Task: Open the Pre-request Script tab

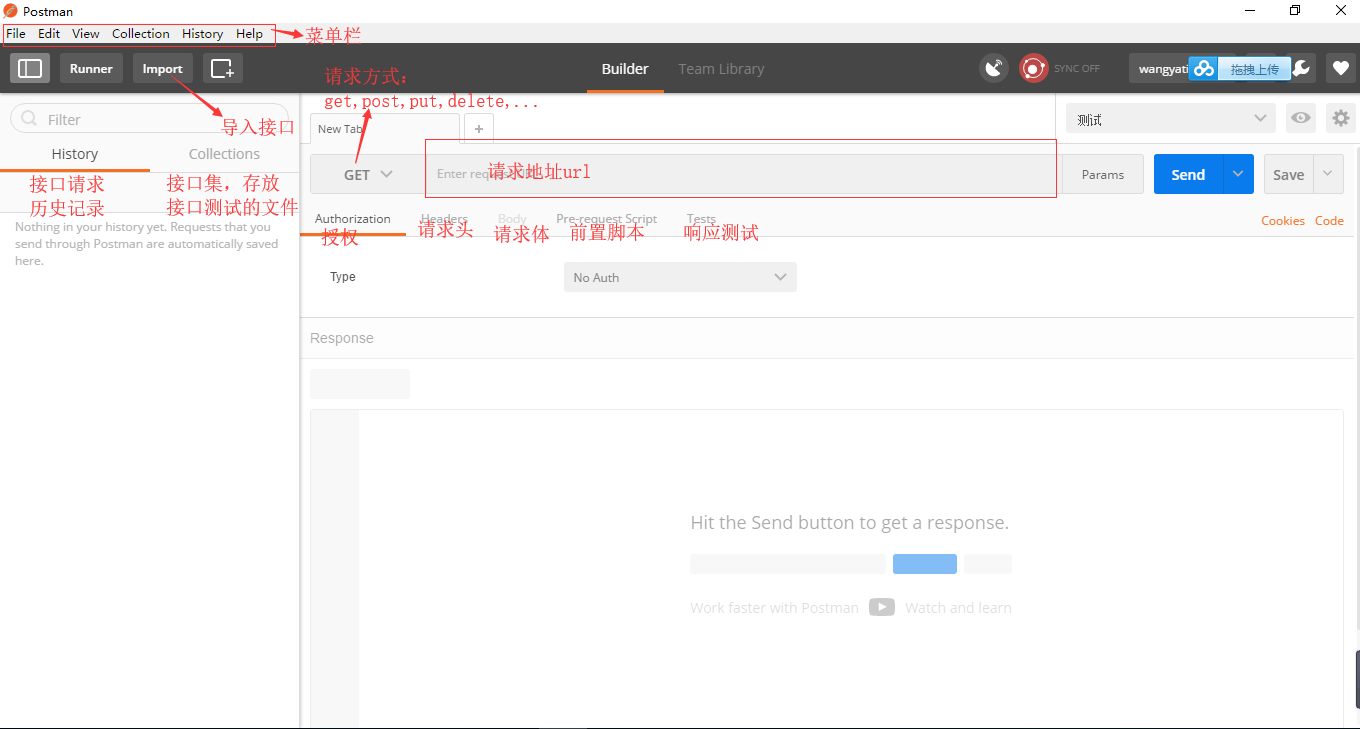Action: [x=607, y=218]
